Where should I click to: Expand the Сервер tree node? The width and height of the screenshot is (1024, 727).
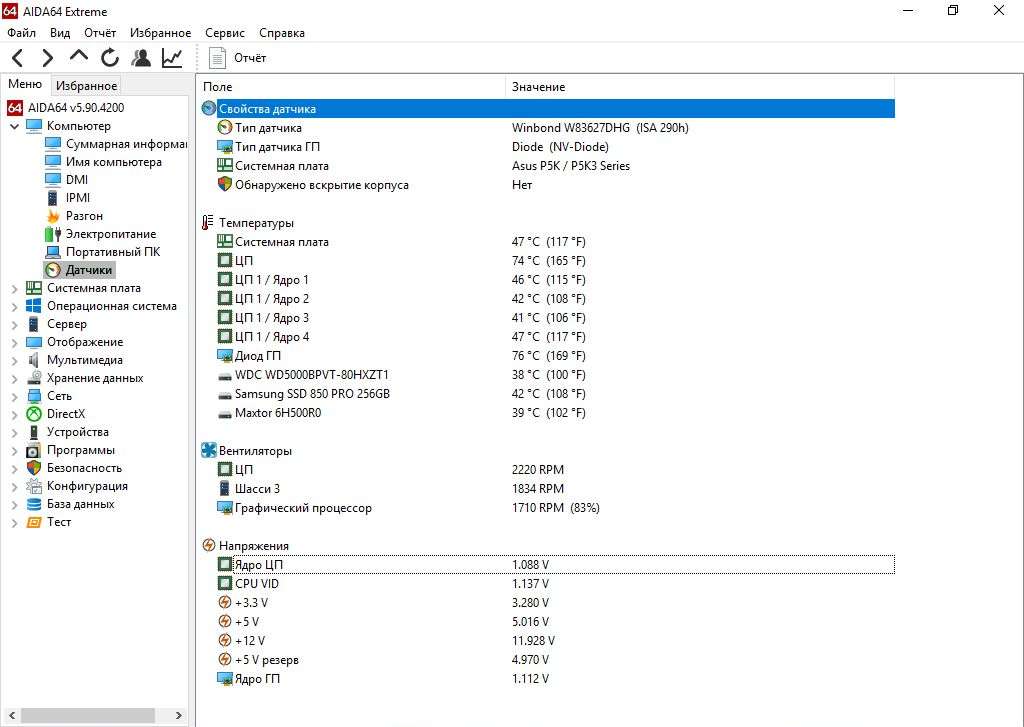(14, 324)
